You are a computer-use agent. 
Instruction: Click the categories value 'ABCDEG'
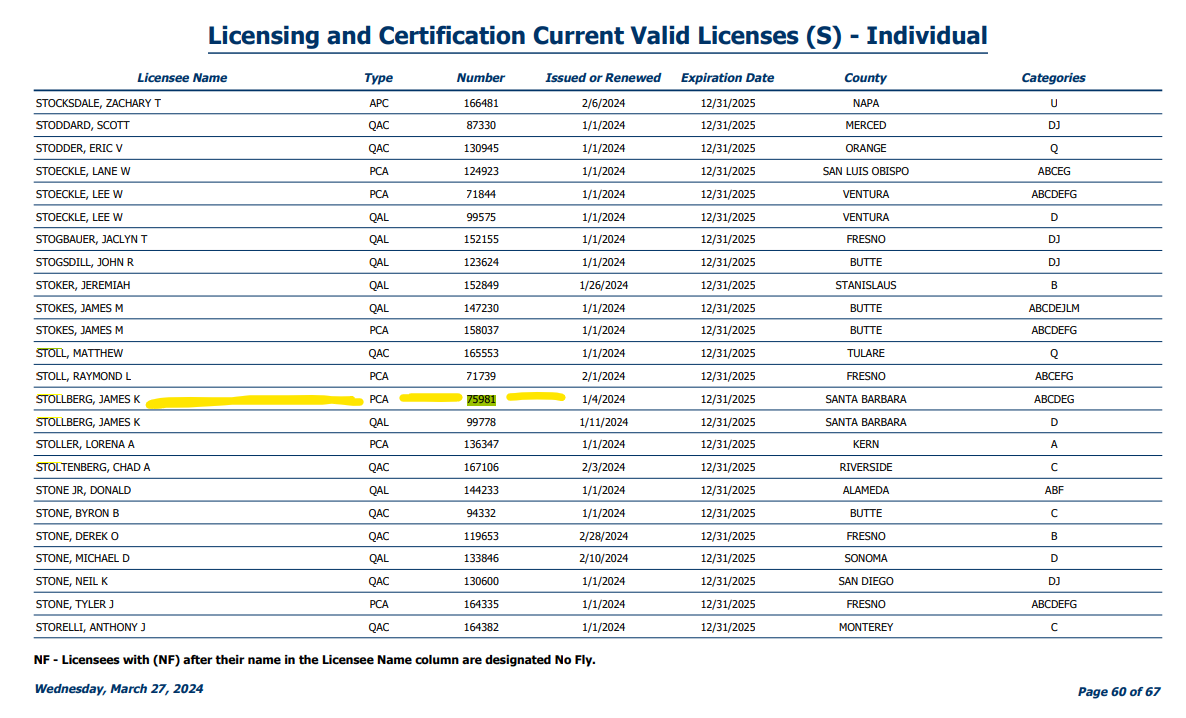click(1054, 399)
